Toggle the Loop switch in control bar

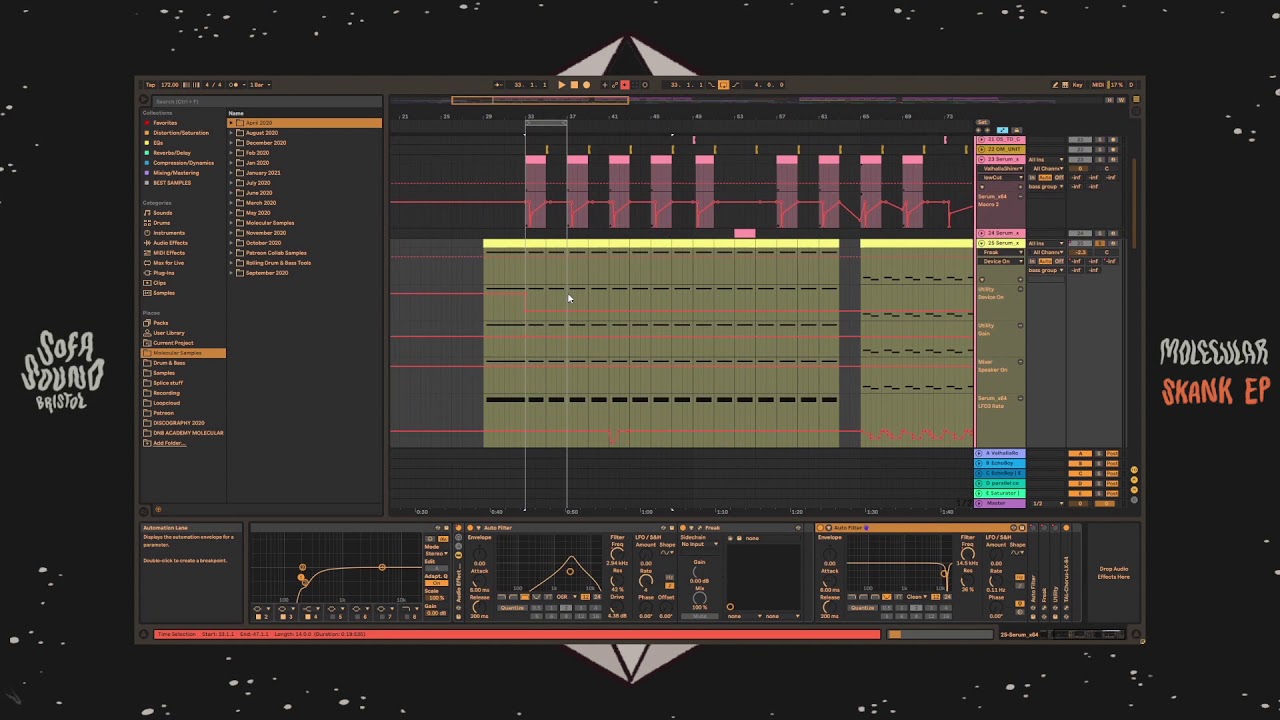[723, 85]
